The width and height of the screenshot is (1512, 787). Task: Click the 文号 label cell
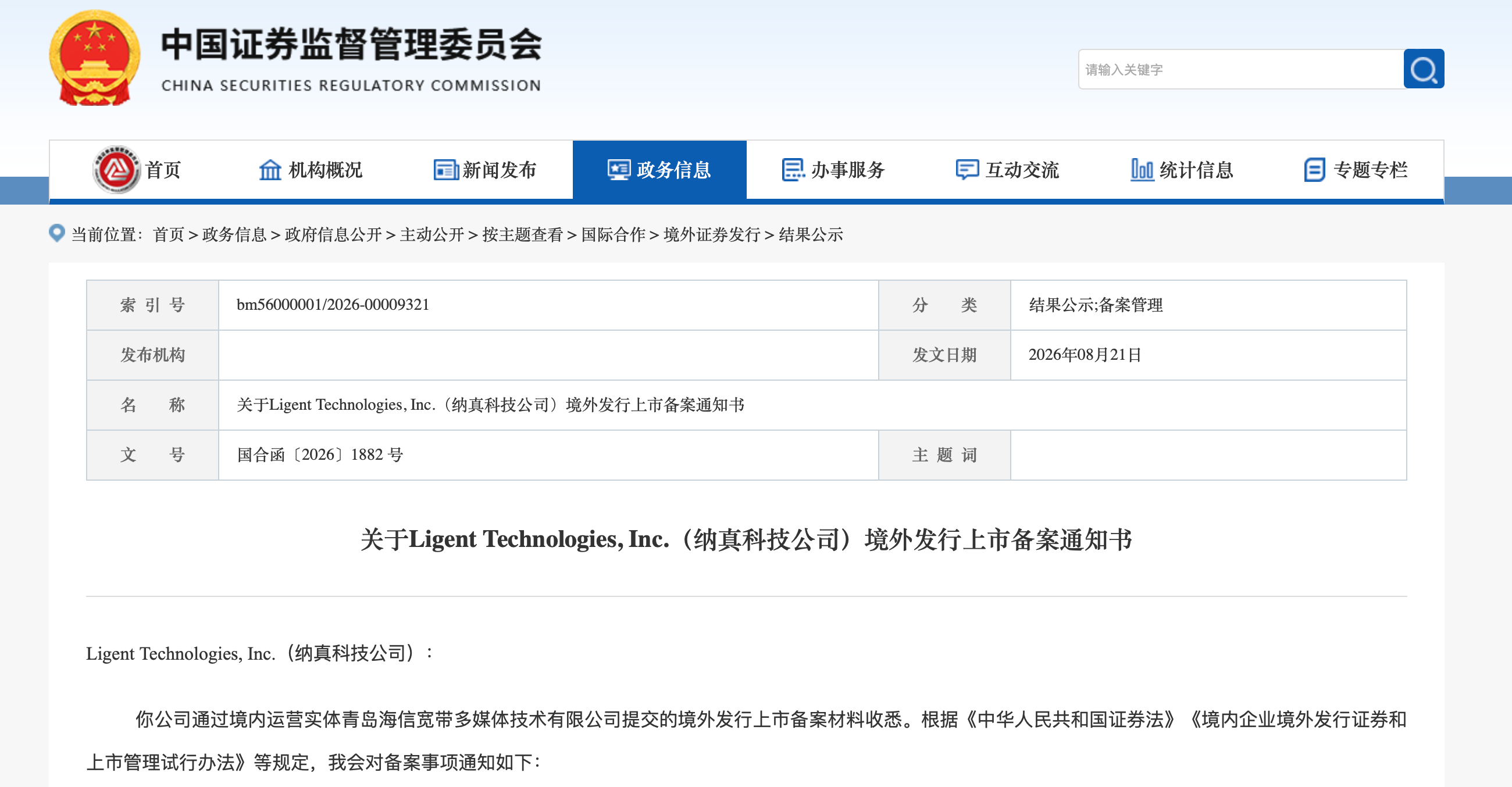pyautogui.click(x=152, y=455)
